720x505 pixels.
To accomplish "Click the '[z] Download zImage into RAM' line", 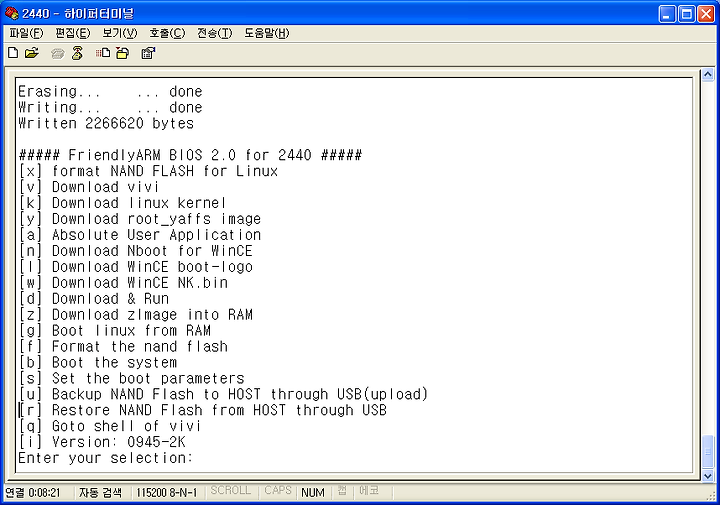I will click(x=135, y=315).
